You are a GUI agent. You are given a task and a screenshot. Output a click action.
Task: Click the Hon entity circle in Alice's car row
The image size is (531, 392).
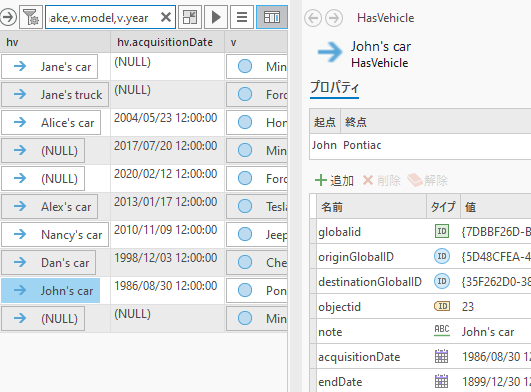pyautogui.click(x=245, y=122)
